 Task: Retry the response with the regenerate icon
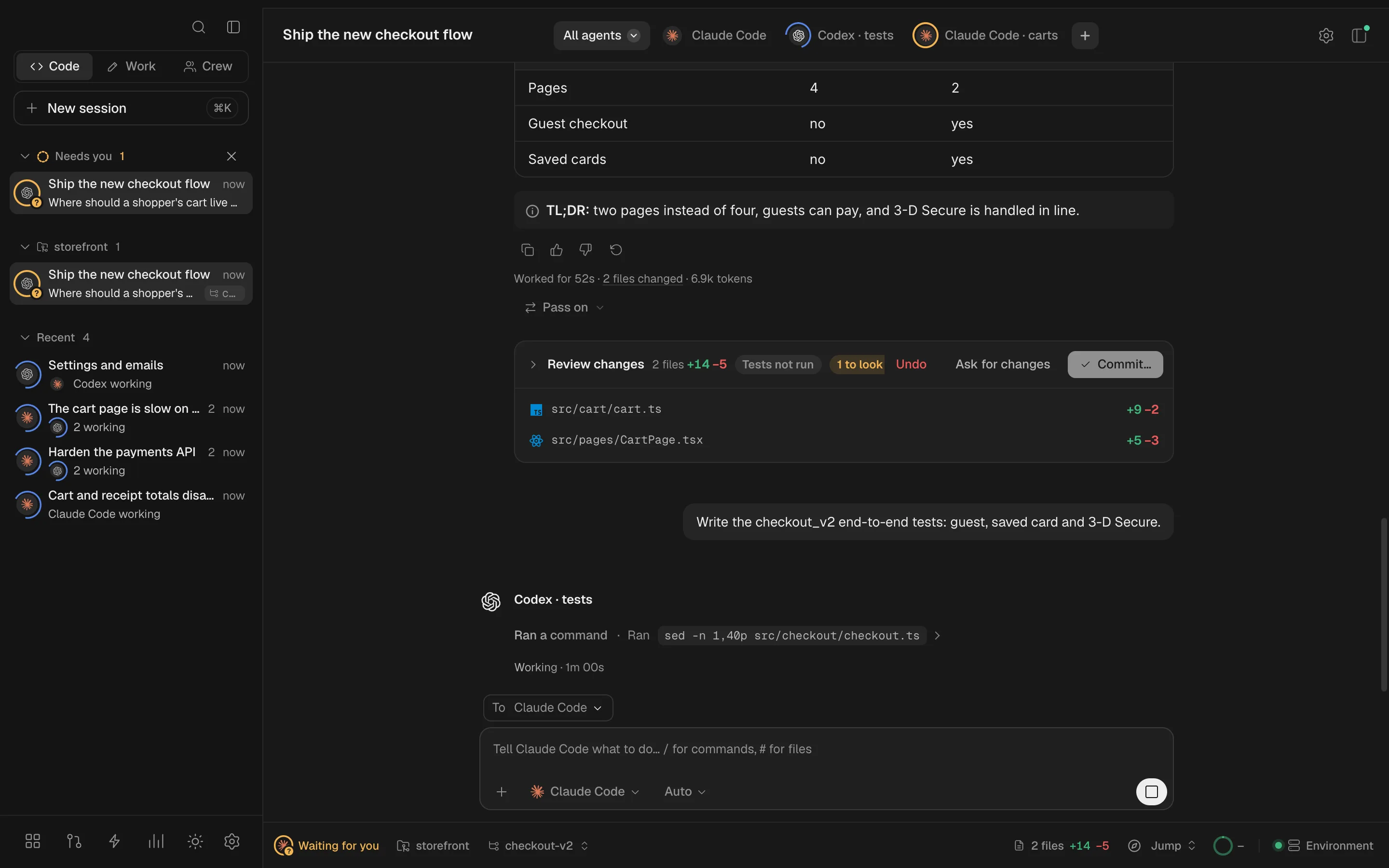[616, 250]
